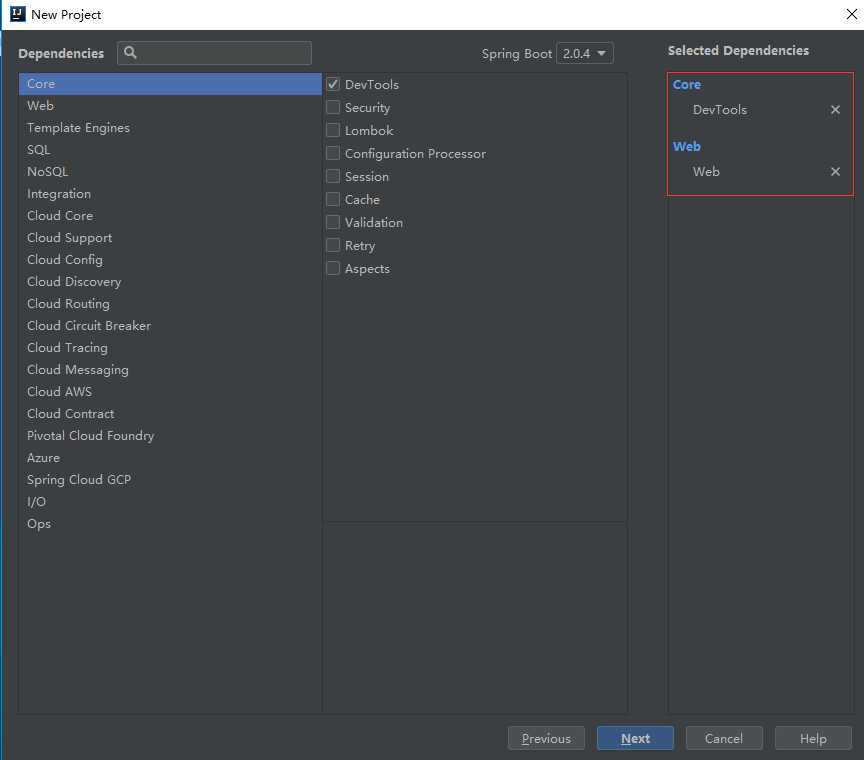Image resolution: width=864 pixels, height=760 pixels.
Task: Select the Web category in list
Action: pos(170,105)
